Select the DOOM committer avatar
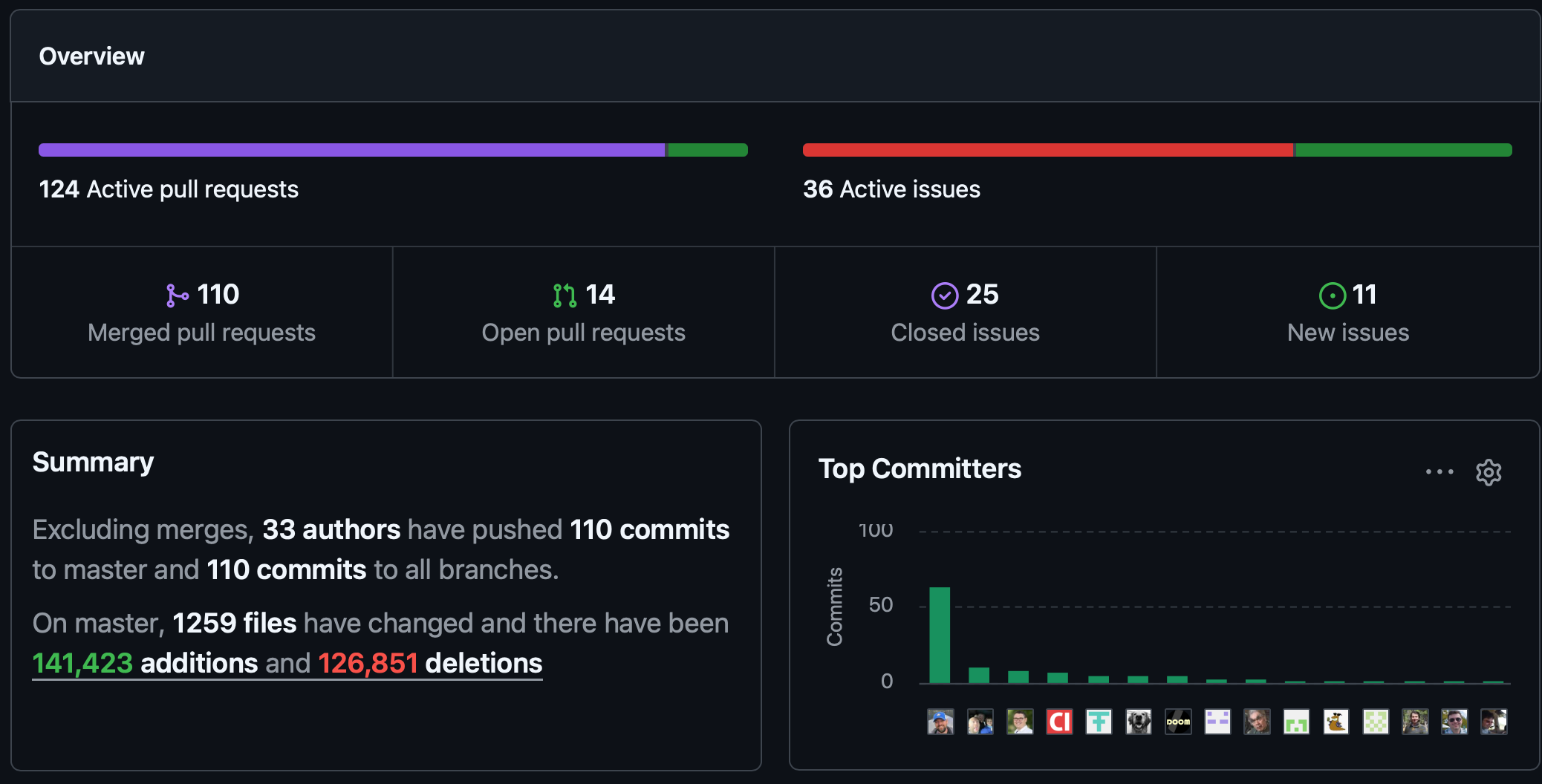 pyautogui.click(x=1178, y=722)
